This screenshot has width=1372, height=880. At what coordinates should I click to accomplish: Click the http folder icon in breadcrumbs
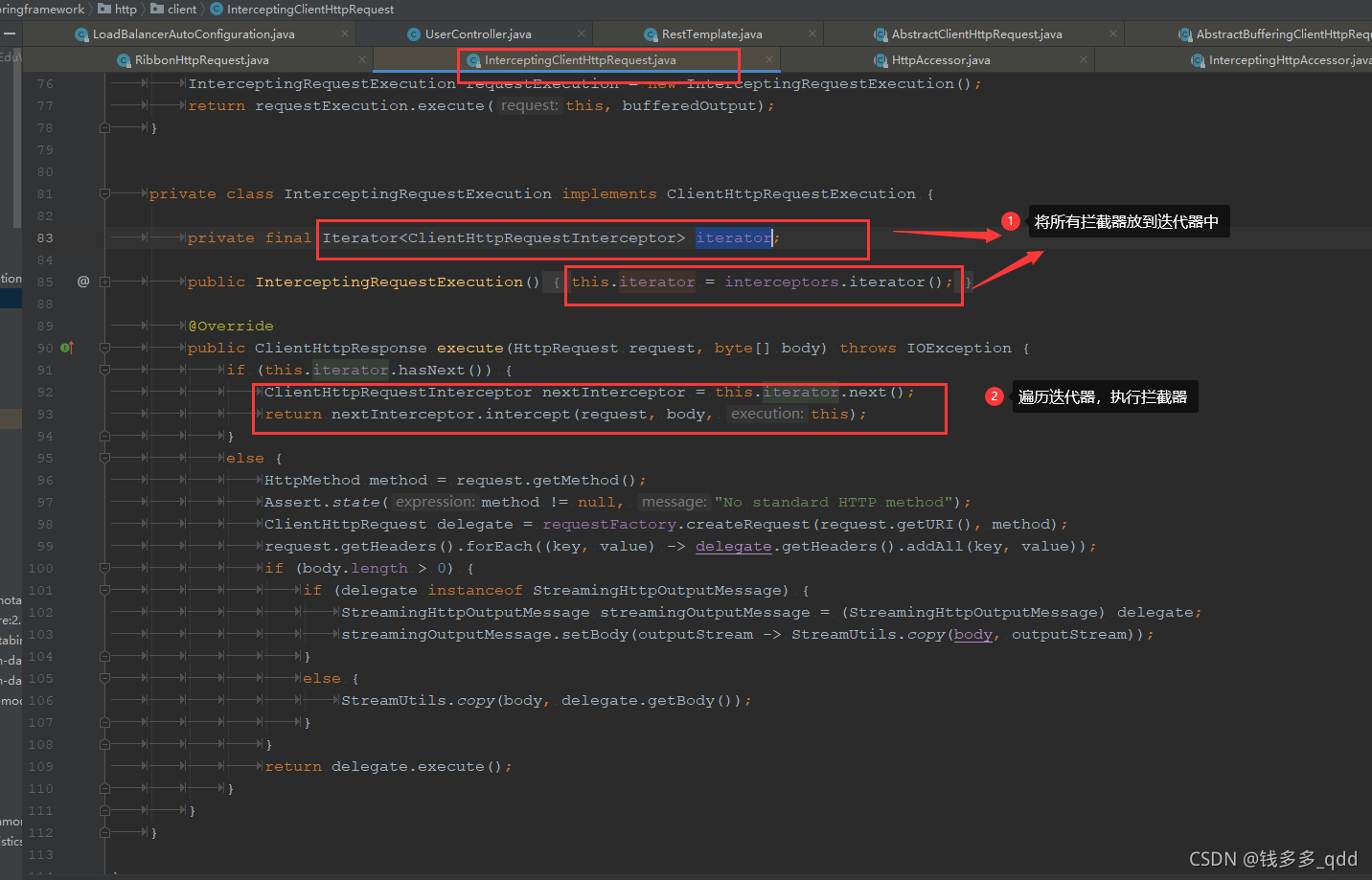point(104,9)
